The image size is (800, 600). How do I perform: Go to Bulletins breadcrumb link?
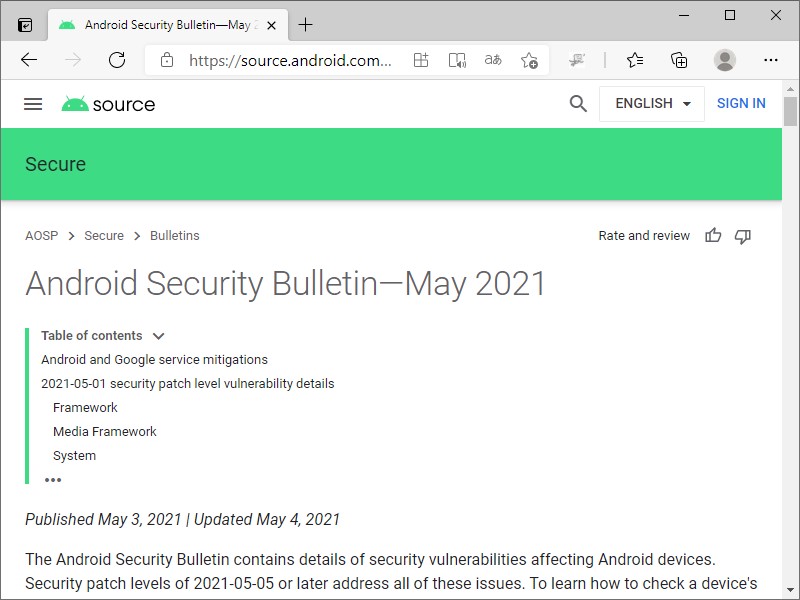point(174,236)
